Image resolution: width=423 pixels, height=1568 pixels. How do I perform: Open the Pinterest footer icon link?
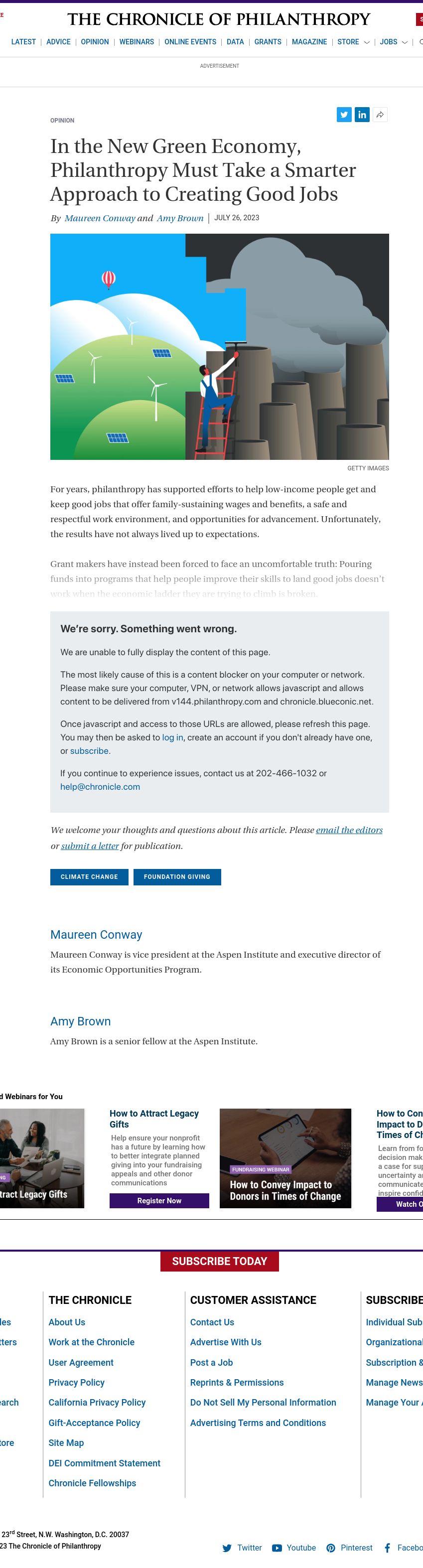click(330, 1547)
